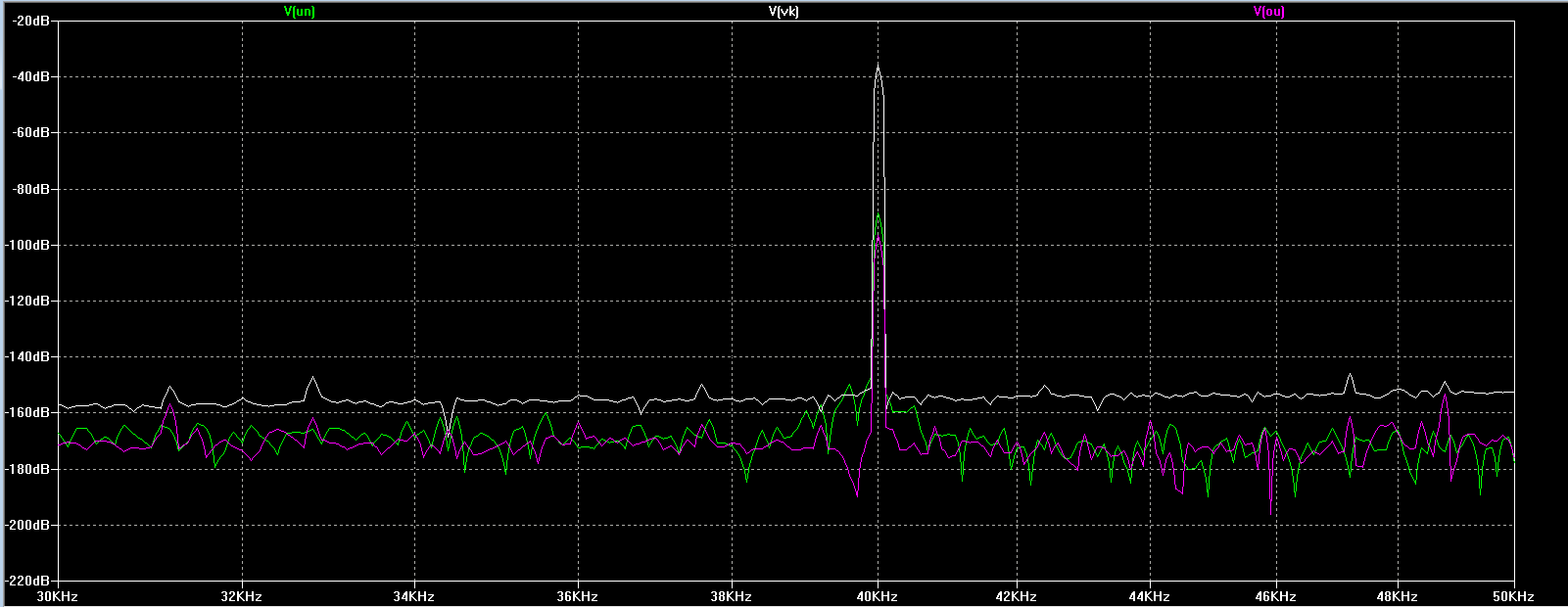1568x607 pixels.
Task: Click the 46KHz frequency axis label
Action: [1276, 596]
